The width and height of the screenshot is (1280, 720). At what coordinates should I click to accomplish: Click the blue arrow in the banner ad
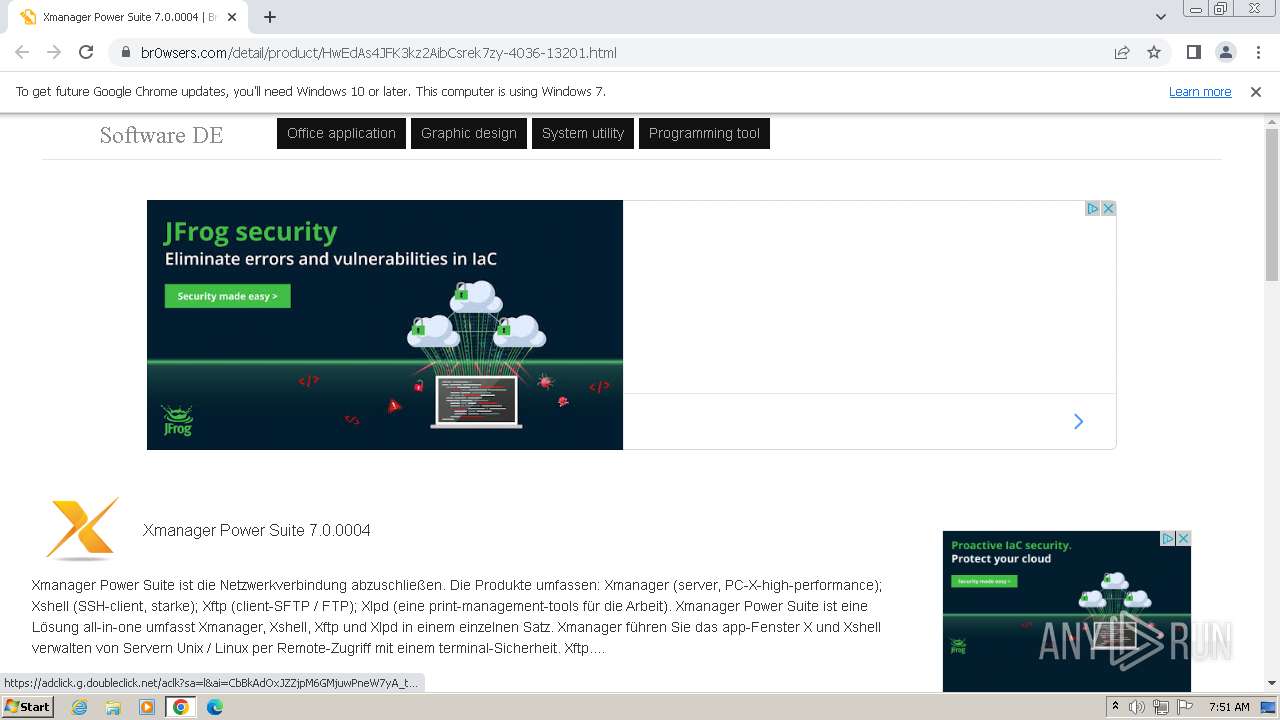pyautogui.click(x=1078, y=422)
